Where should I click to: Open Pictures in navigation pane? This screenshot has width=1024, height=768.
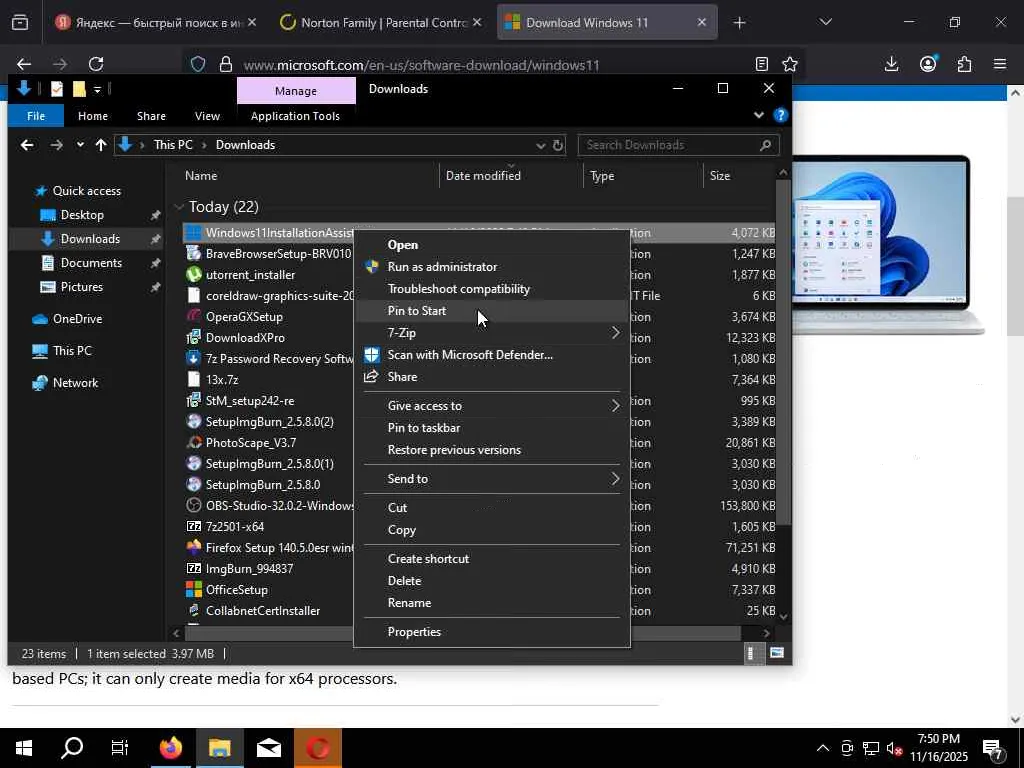pos(82,287)
